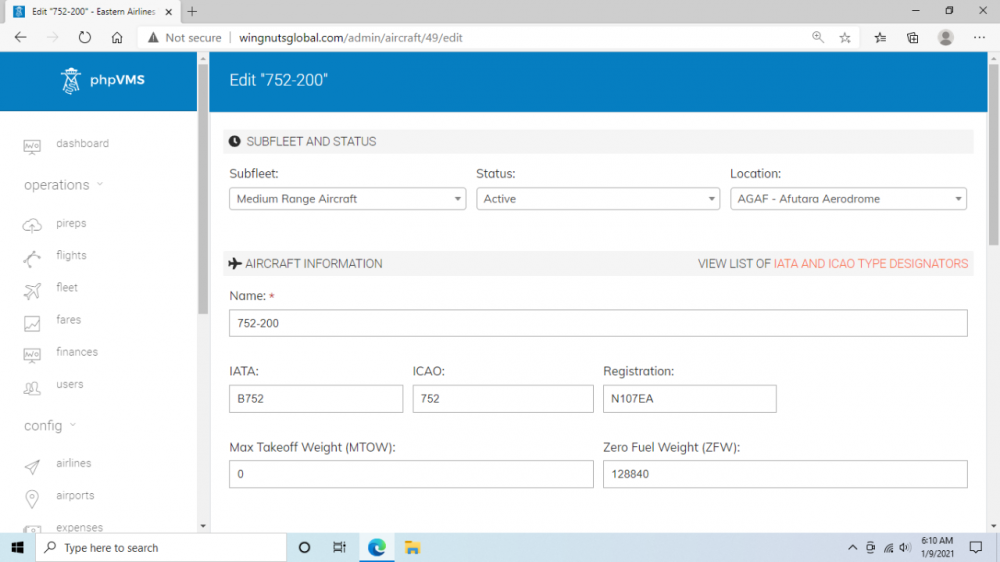Click the fares chart icon

(x=32, y=323)
